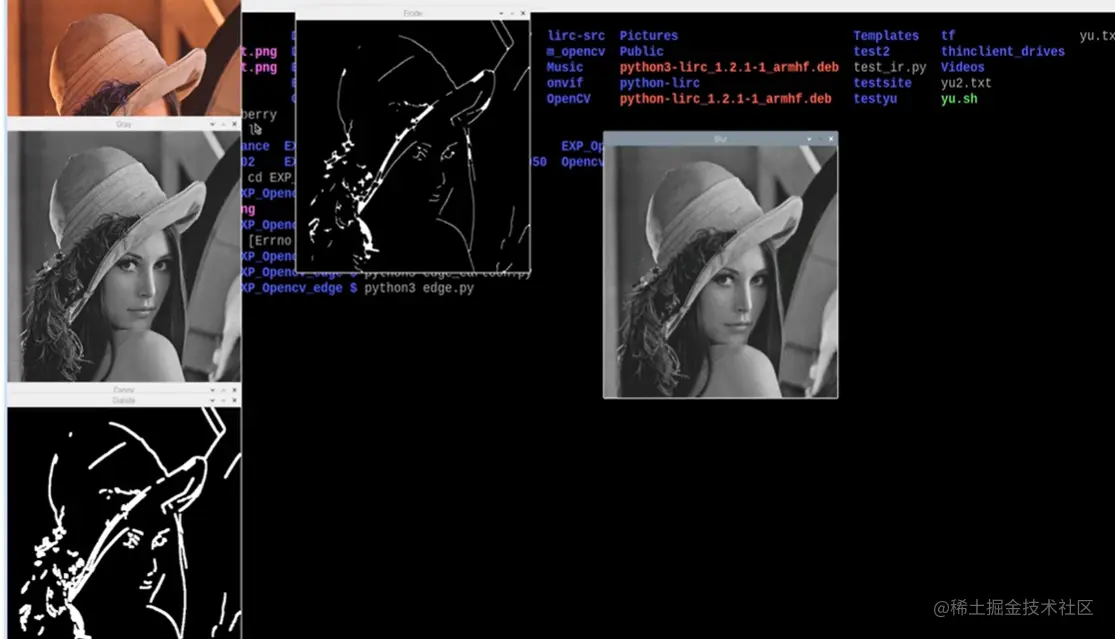Click the edge image in the Dialate window
1115x639 pixels.
(124, 523)
